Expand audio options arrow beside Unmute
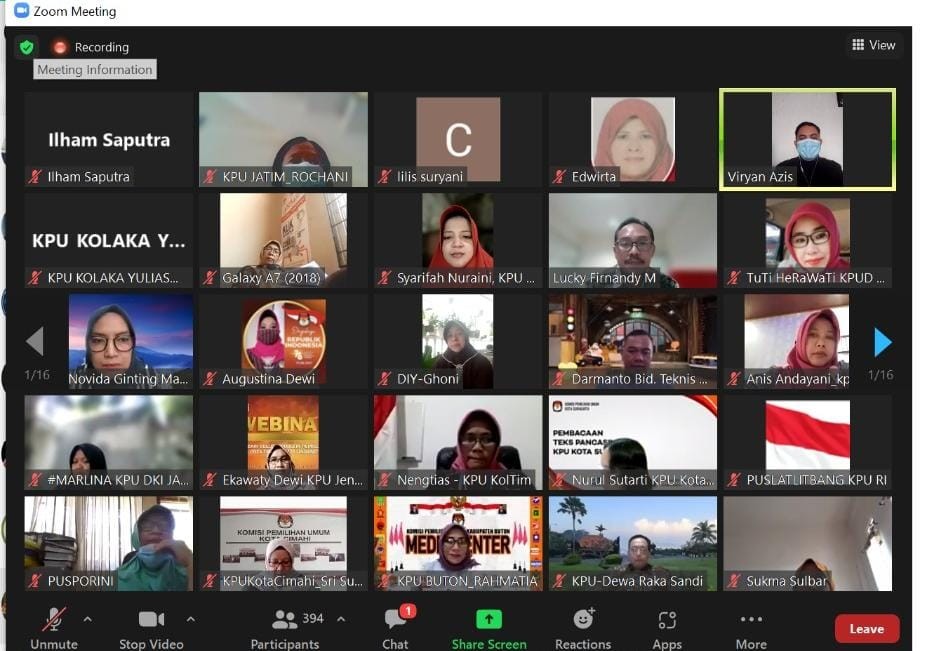 88,619
